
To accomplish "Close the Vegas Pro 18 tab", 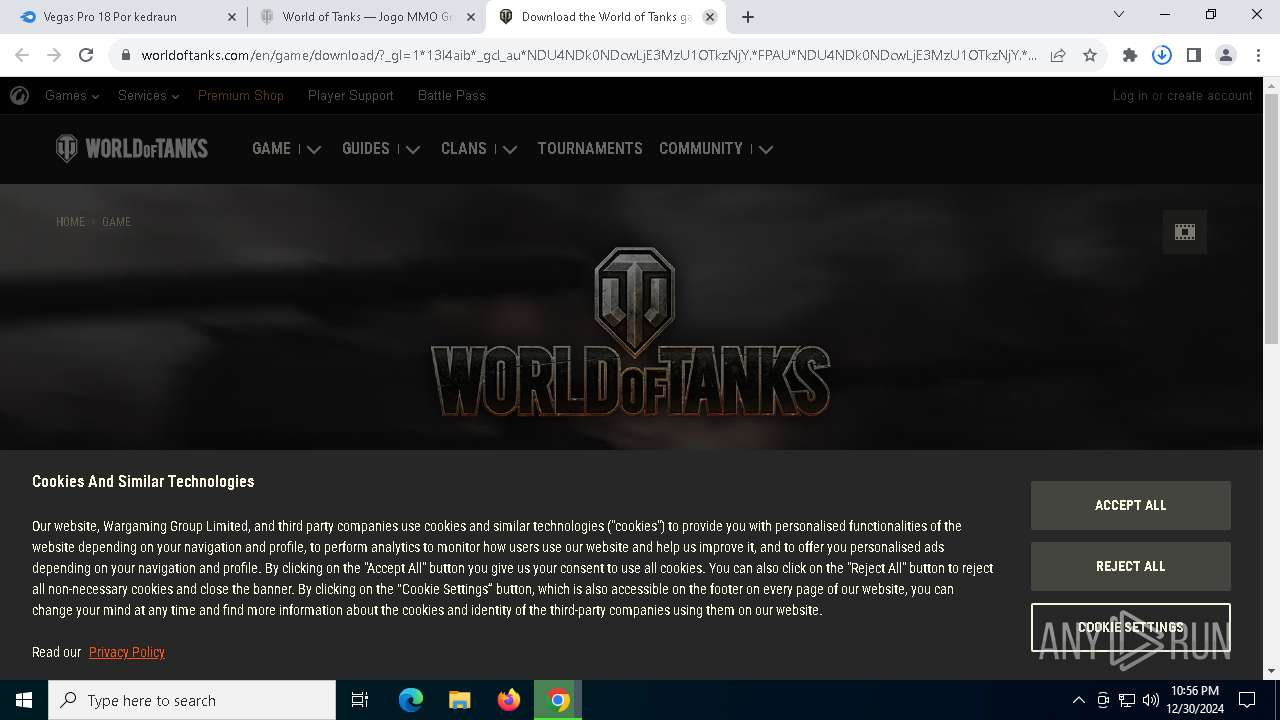I will coord(232,17).
